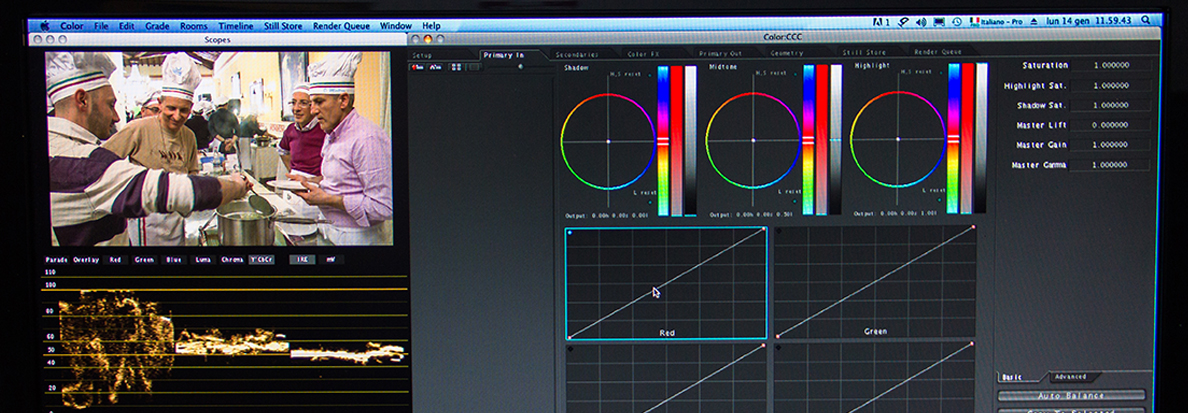Switch waveform scale to IRE
This screenshot has height=413, width=1188.
[301, 259]
